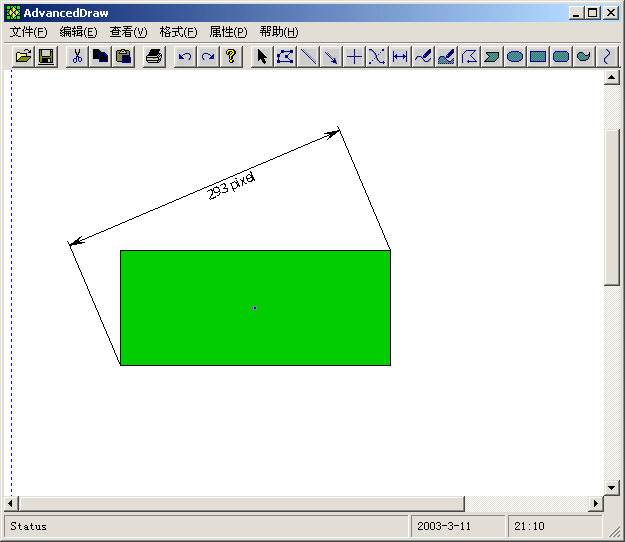The width and height of the screenshot is (625, 542).
Task: Select the ellipse shape tool
Action: click(x=515, y=57)
